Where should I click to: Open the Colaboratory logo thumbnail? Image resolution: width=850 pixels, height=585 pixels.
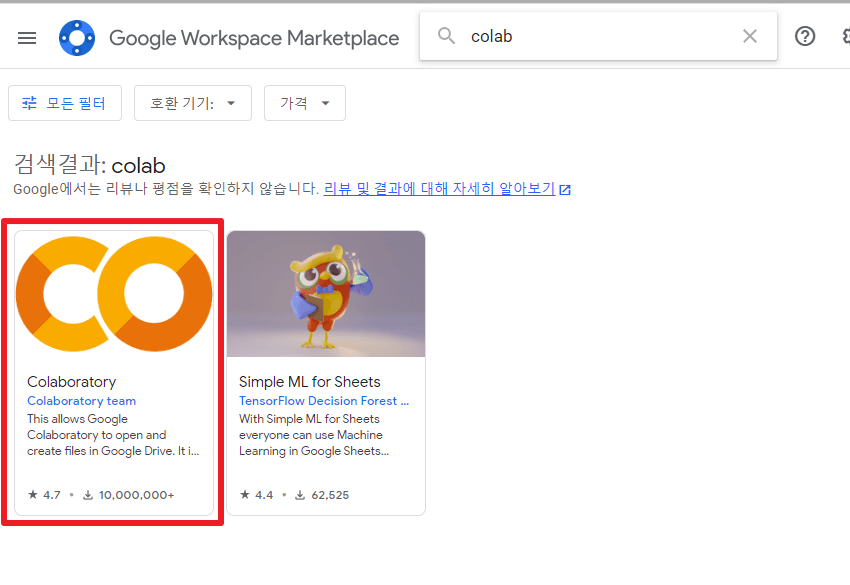[x=114, y=294]
